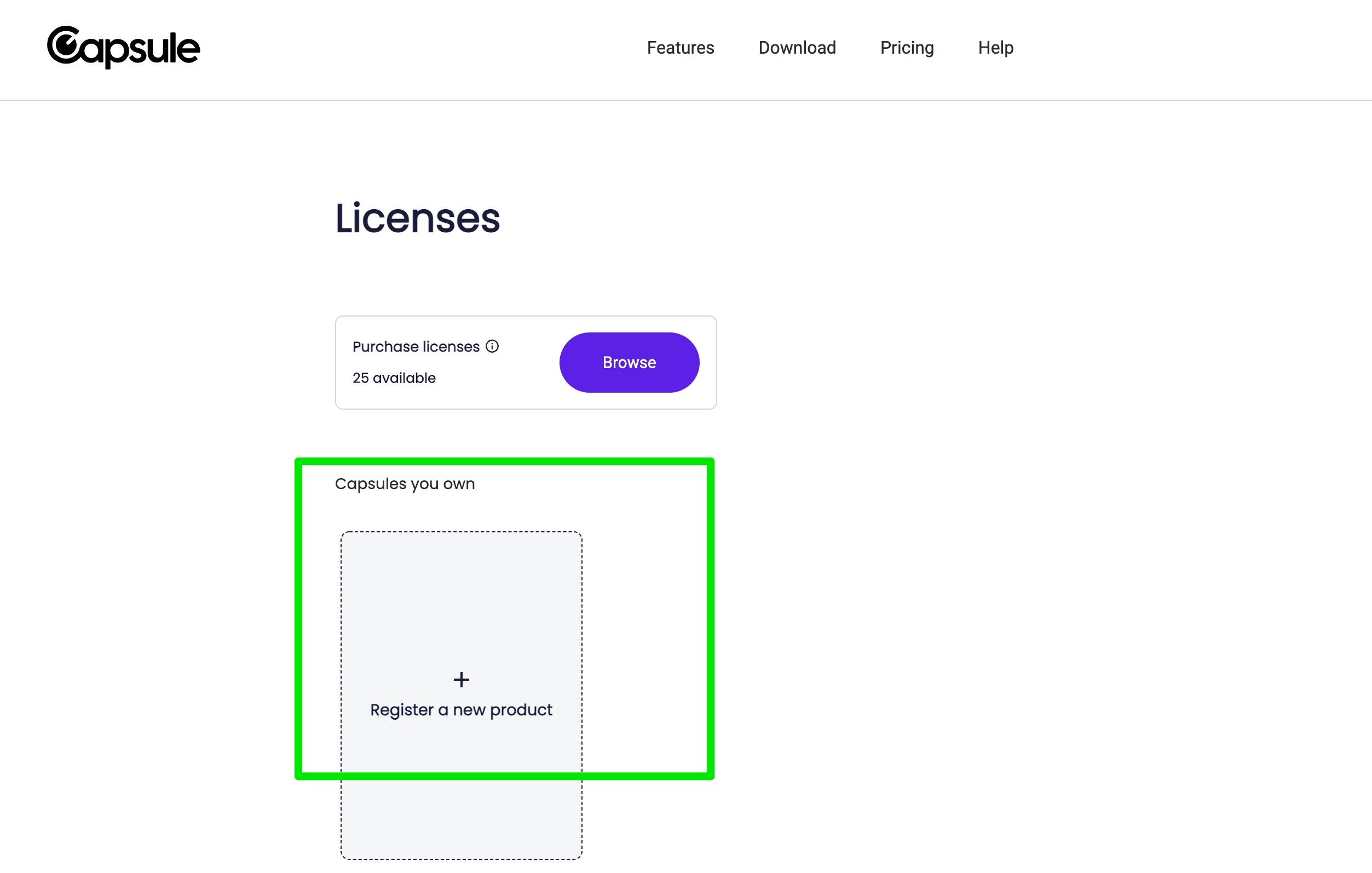Viewport: 1372px width, 873px height.
Task: Click the Capsules you own heading
Action: (405, 484)
